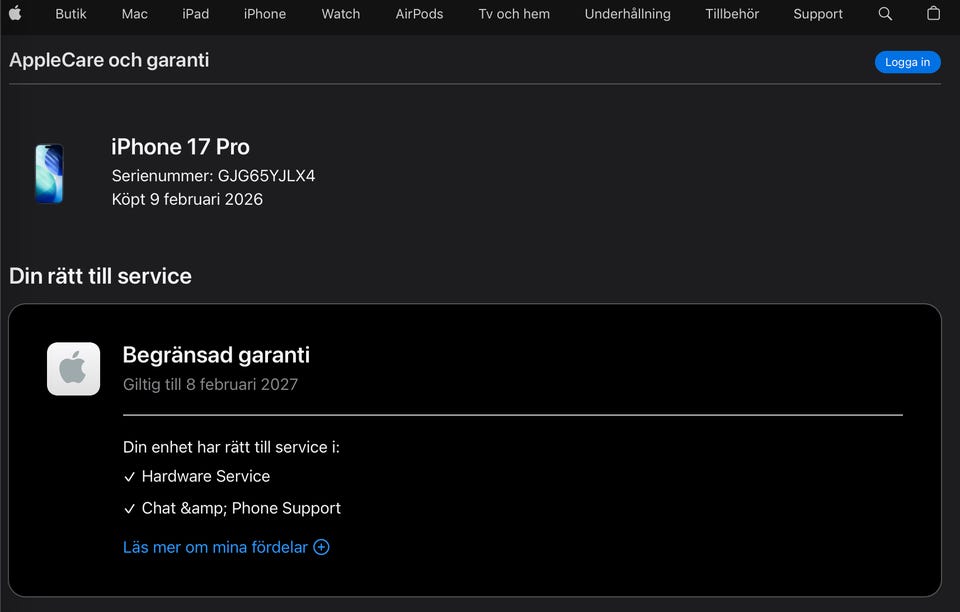The height and width of the screenshot is (612, 960).
Task: Click the plus circle icon beside benefits link
Action: (x=321, y=547)
